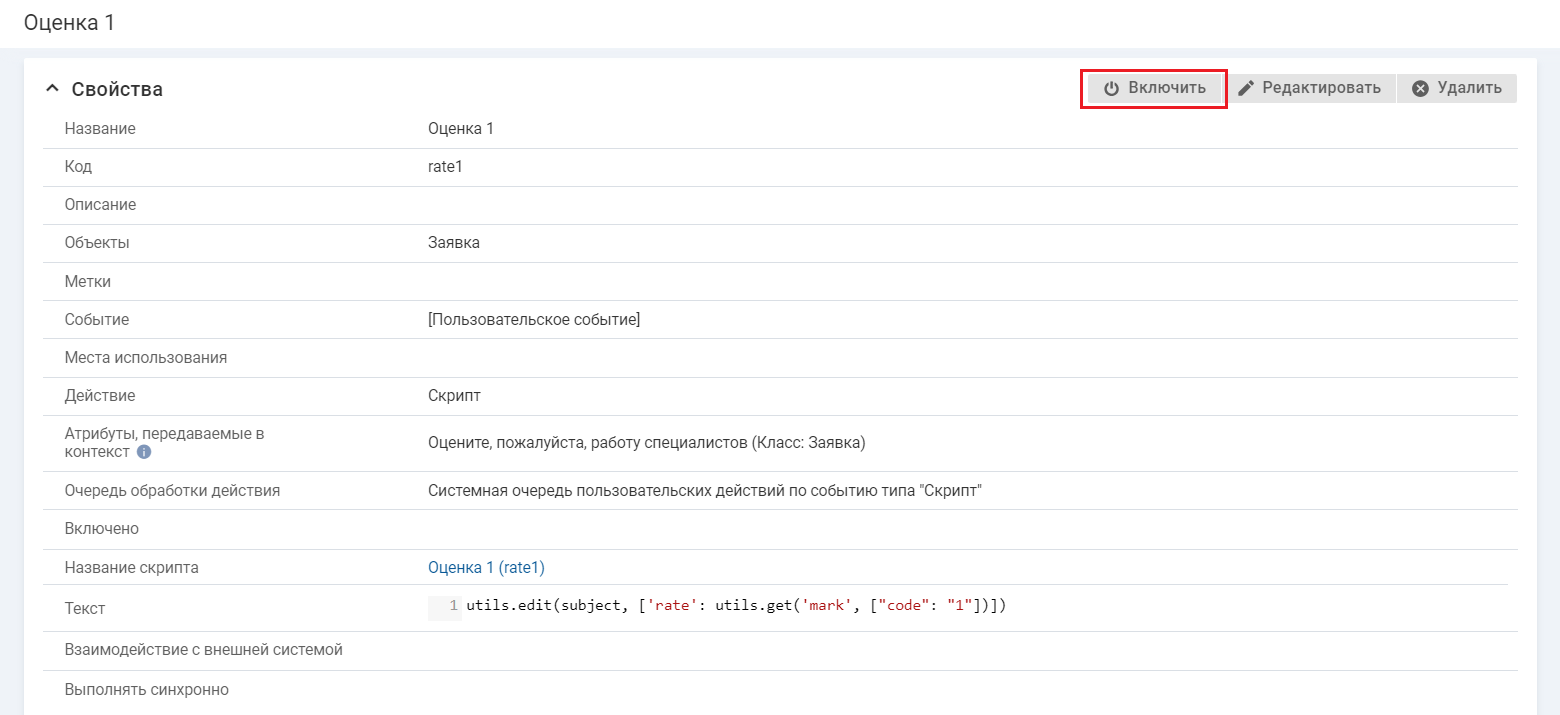
Task: Click the Системная очередь queue value text
Action: 704,491
